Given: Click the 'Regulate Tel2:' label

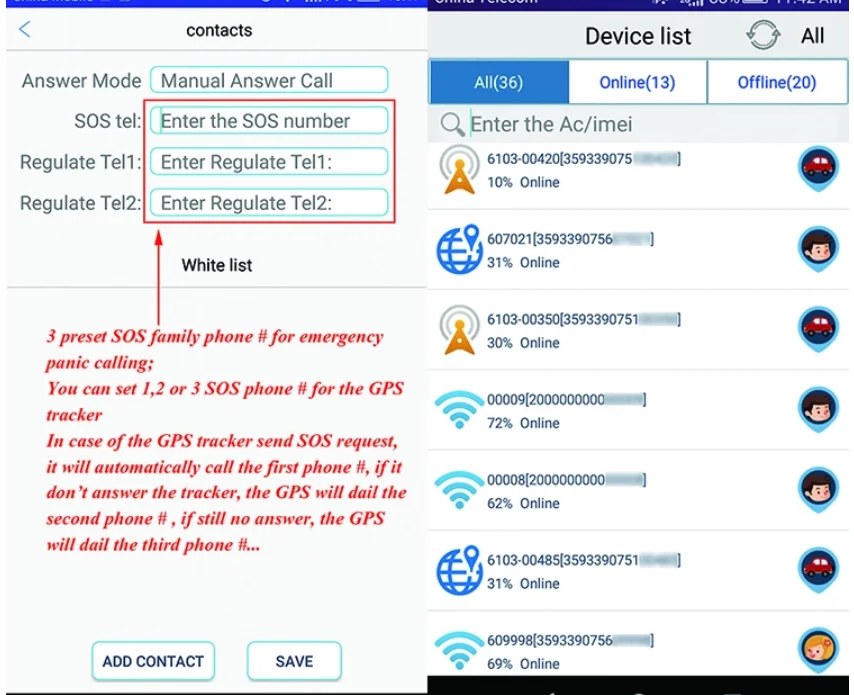Looking at the screenshot, I should click(x=81, y=203).
